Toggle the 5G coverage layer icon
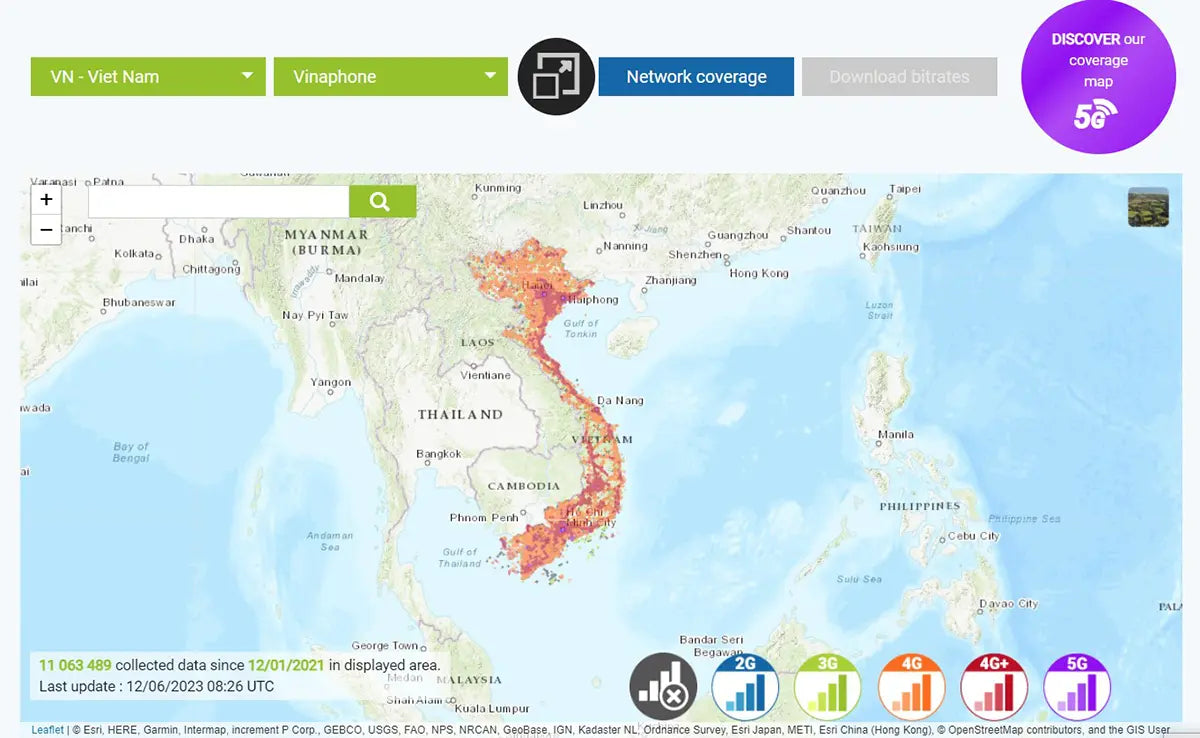The image size is (1200, 738). pyautogui.click(x=1077, y=687)
